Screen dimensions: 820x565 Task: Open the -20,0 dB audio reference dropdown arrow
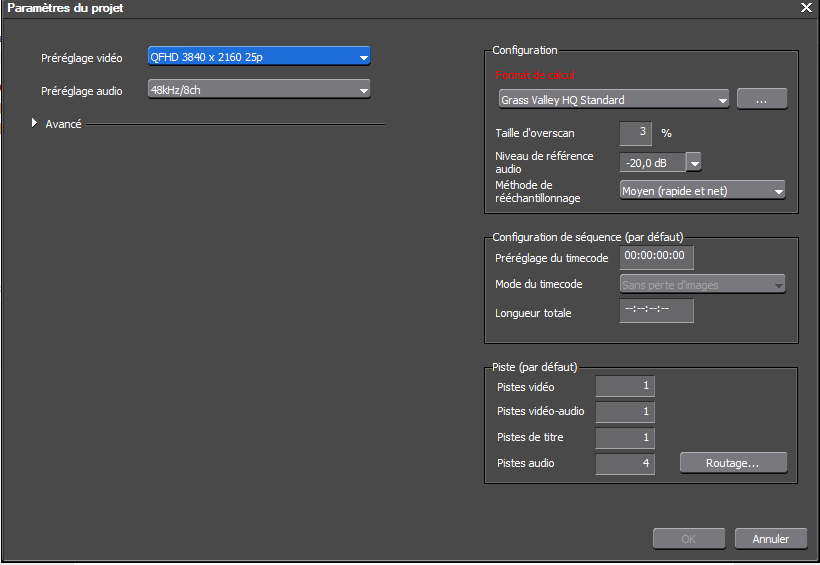693,163
